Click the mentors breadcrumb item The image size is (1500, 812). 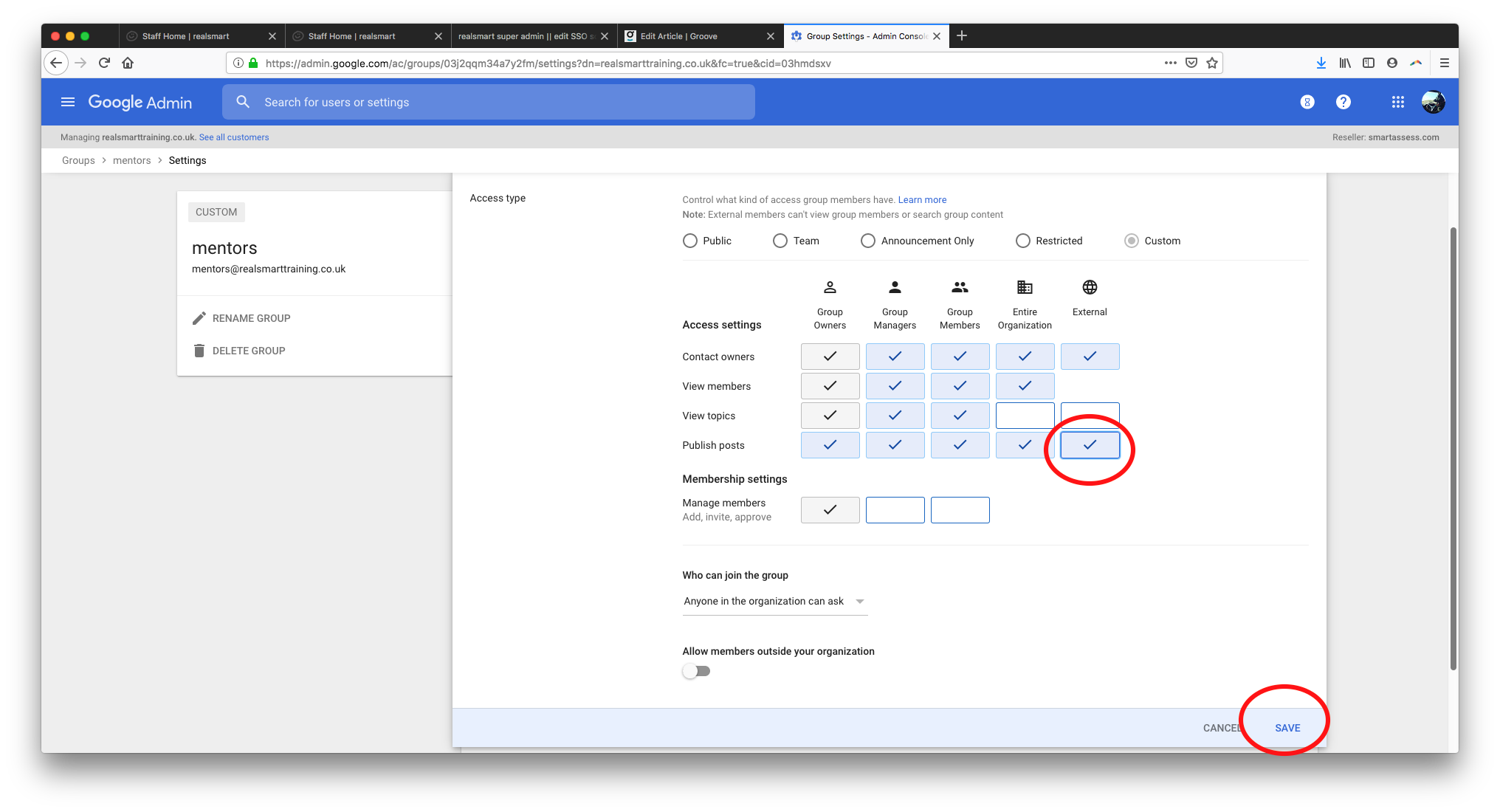pos(131,160)
